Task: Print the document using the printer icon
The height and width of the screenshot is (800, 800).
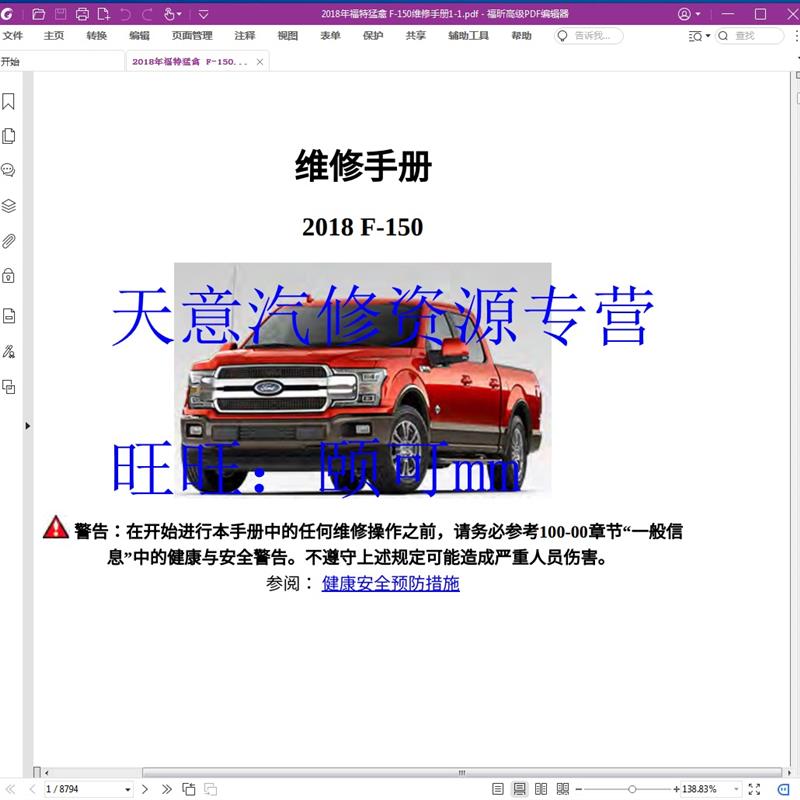Action: point(82,14)
